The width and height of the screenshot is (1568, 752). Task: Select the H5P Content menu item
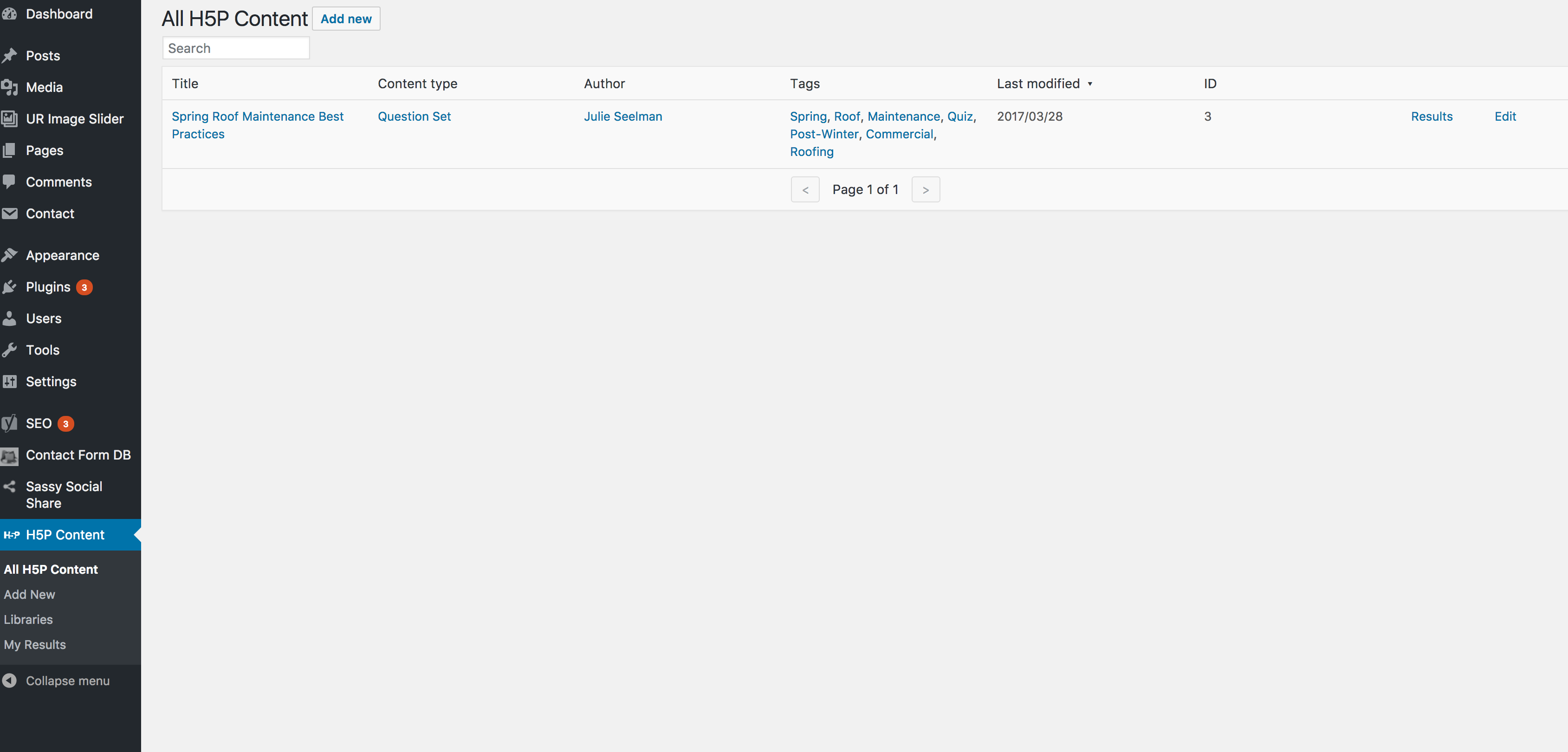pos(71,535)
